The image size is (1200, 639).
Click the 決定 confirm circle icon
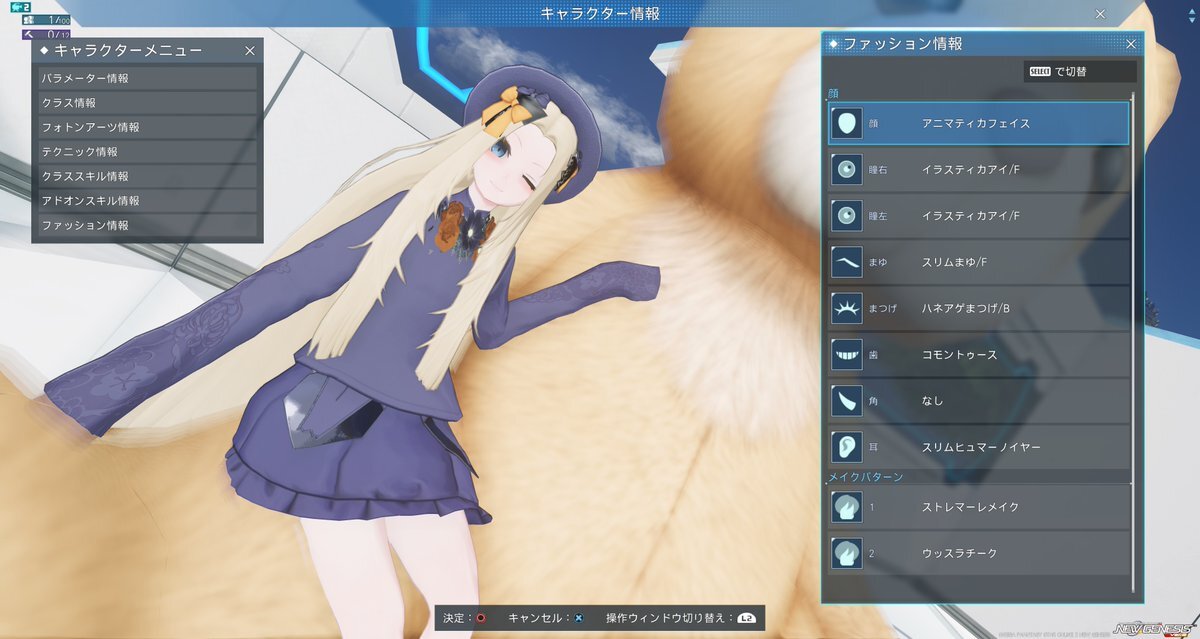481,618
